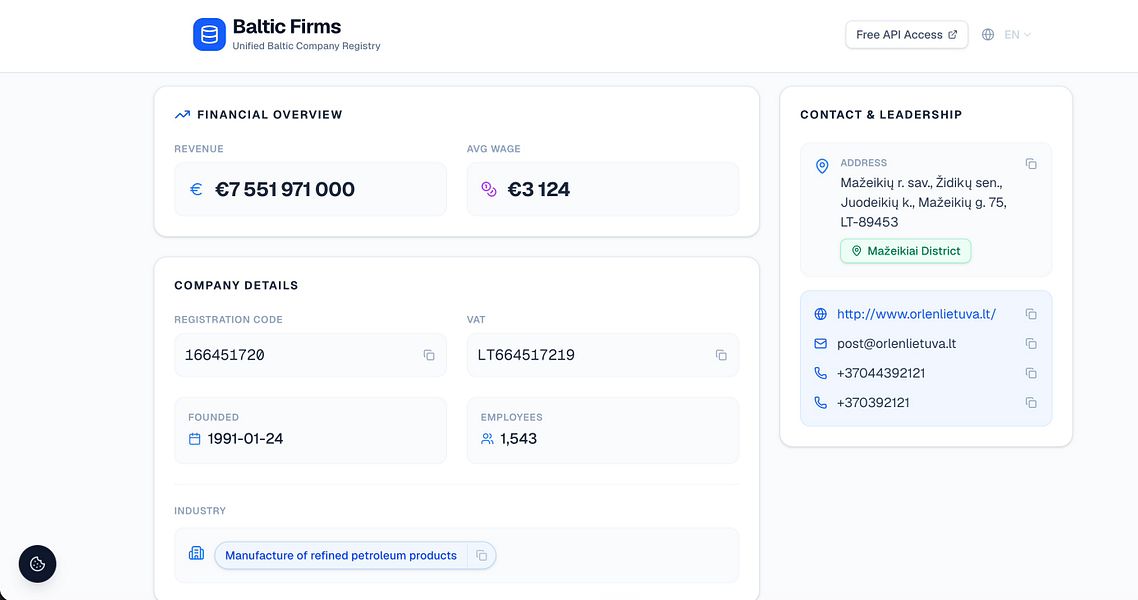Click the building icon in Industry section

tap(196, 554)
